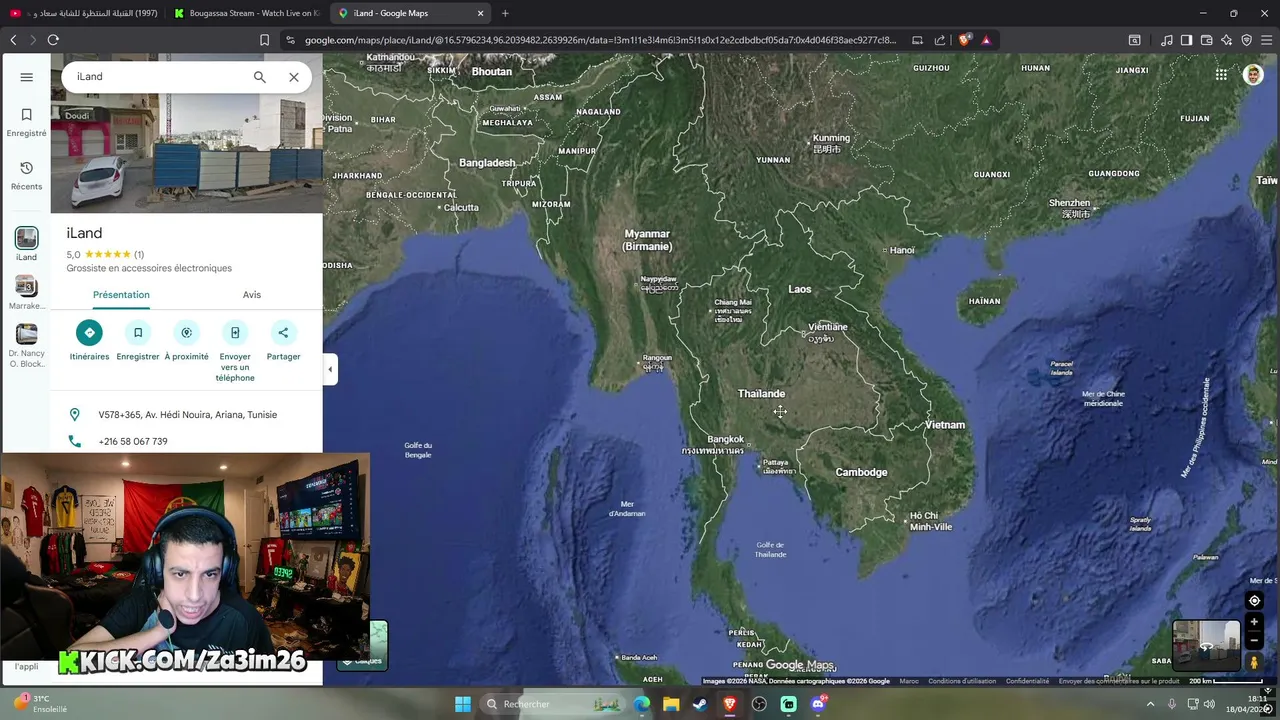1280x720 pixels.
Task: Open the Brave playlist music icon
Action: 1167,40
